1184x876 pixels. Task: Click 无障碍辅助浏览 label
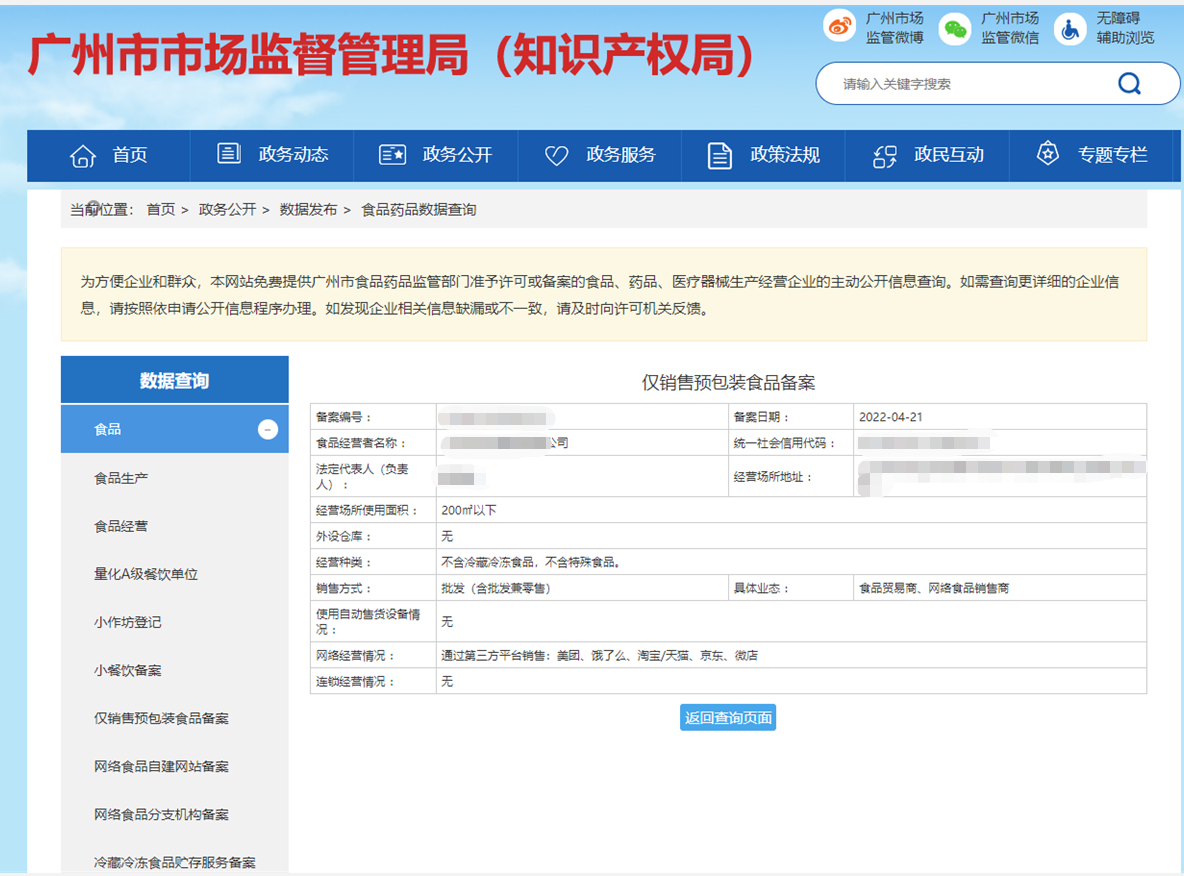pyautogui.click(x=1125, y=28)
